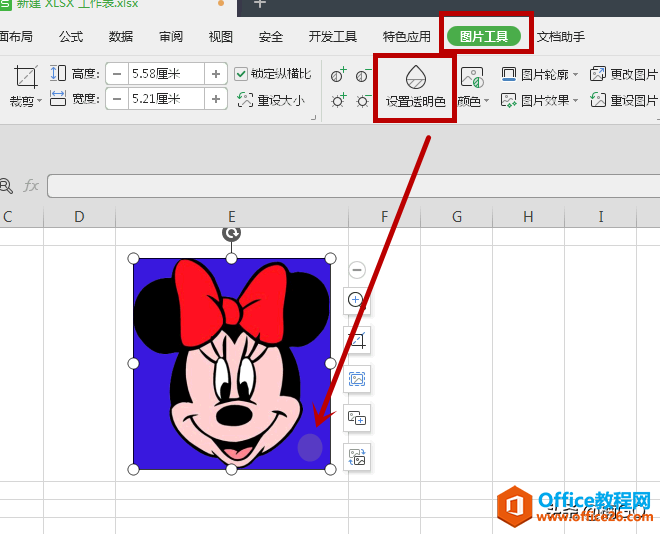The width and height of the screenshot is (660, 534).
Task: Toggle the lock aspect ratio checkbox
Action: click(241, 74)
